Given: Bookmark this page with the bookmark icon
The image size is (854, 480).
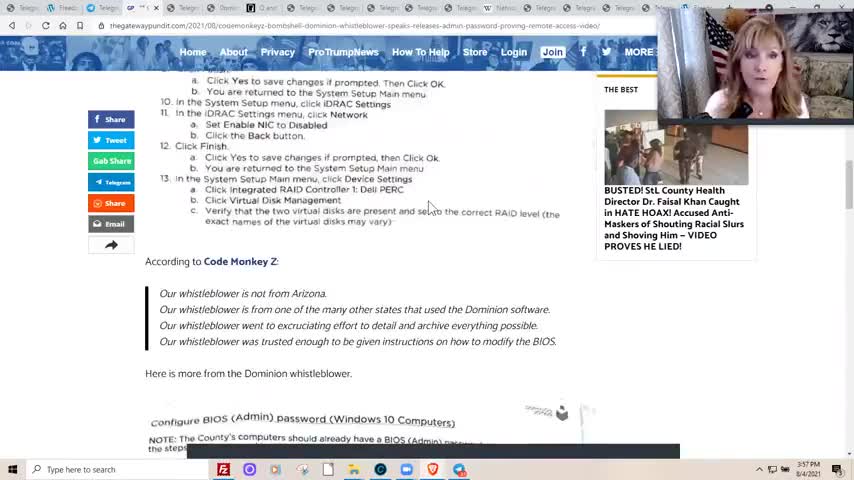Looking at the screenshot, I should (x=80, y=26).
